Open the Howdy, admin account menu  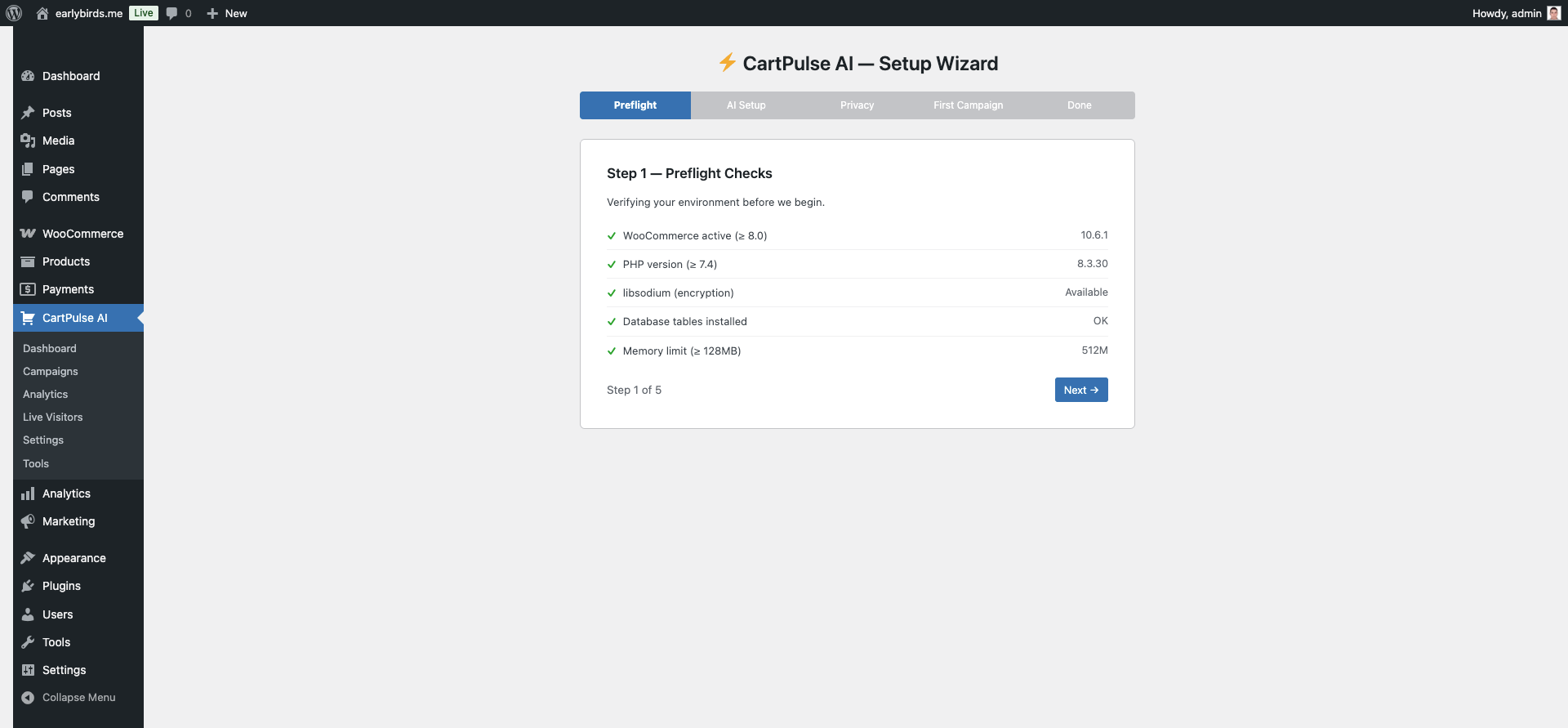click(x=1506, y=13)
